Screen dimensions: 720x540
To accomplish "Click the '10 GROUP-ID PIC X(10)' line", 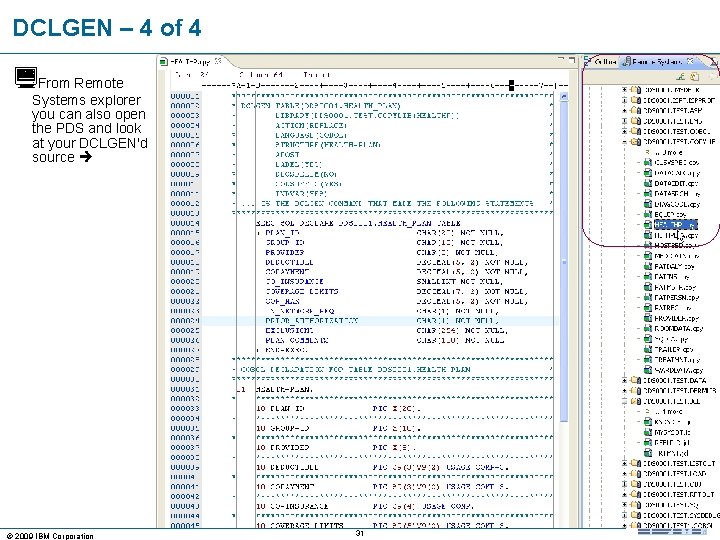I will 338,428.
